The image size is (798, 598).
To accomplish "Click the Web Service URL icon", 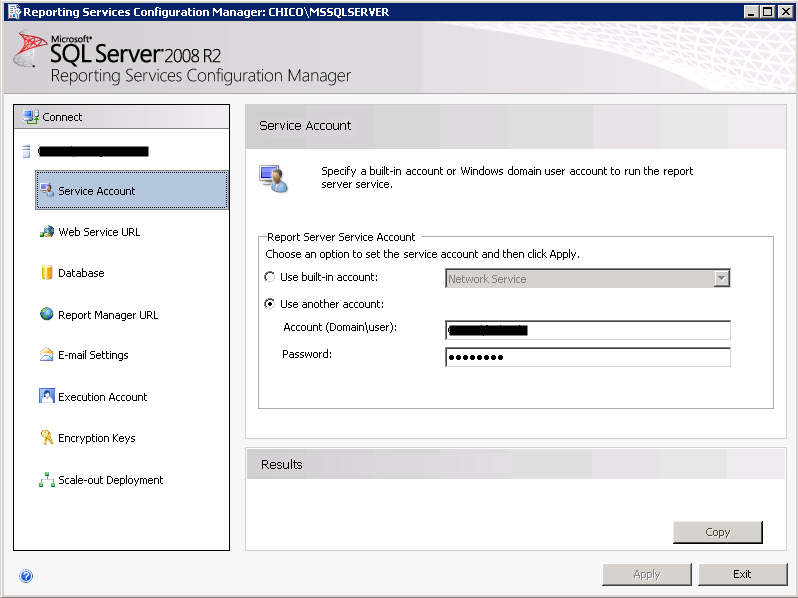I will [x=47, y=232].
